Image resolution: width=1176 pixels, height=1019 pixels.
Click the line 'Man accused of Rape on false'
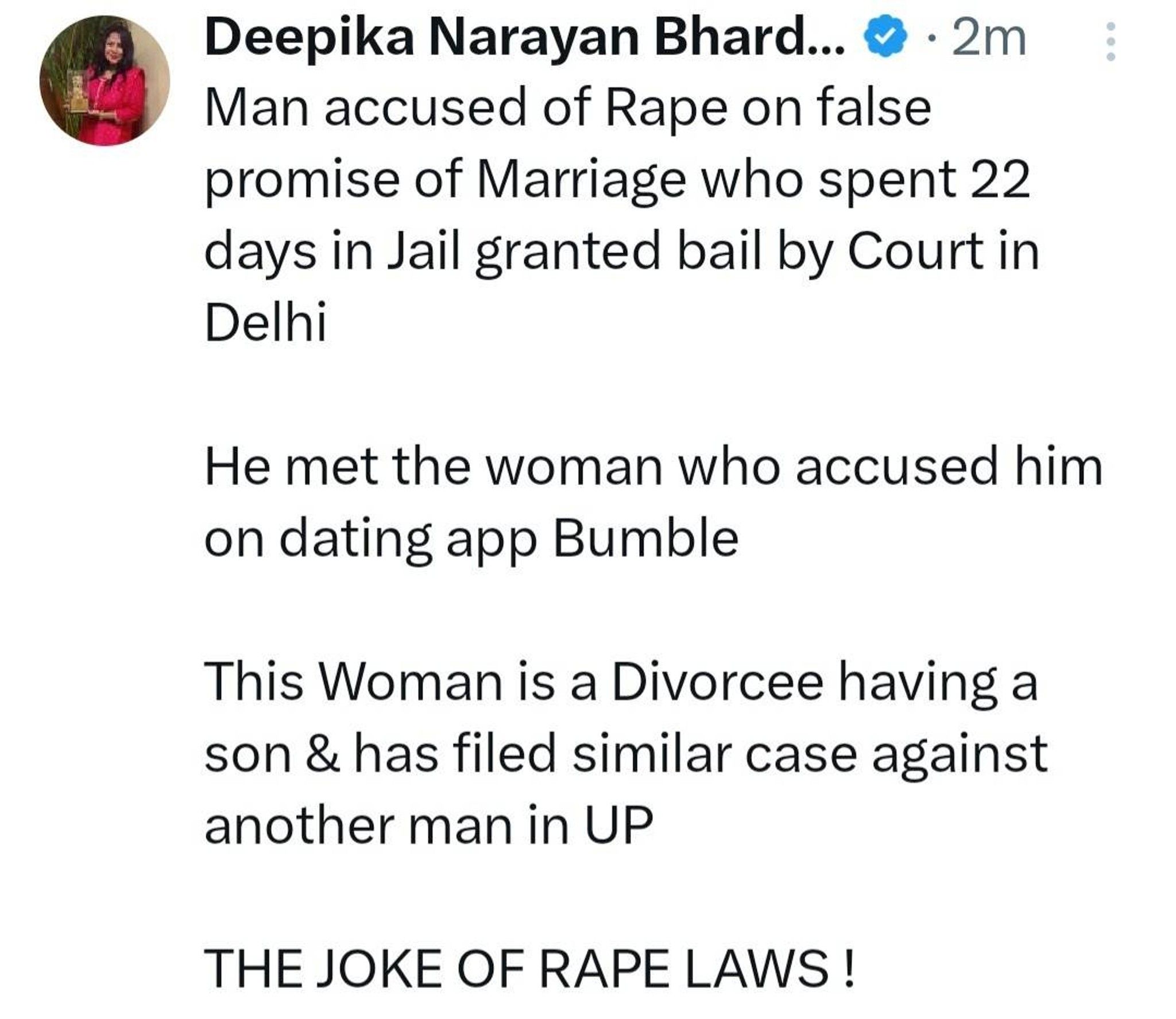click(x=568, y=109)
